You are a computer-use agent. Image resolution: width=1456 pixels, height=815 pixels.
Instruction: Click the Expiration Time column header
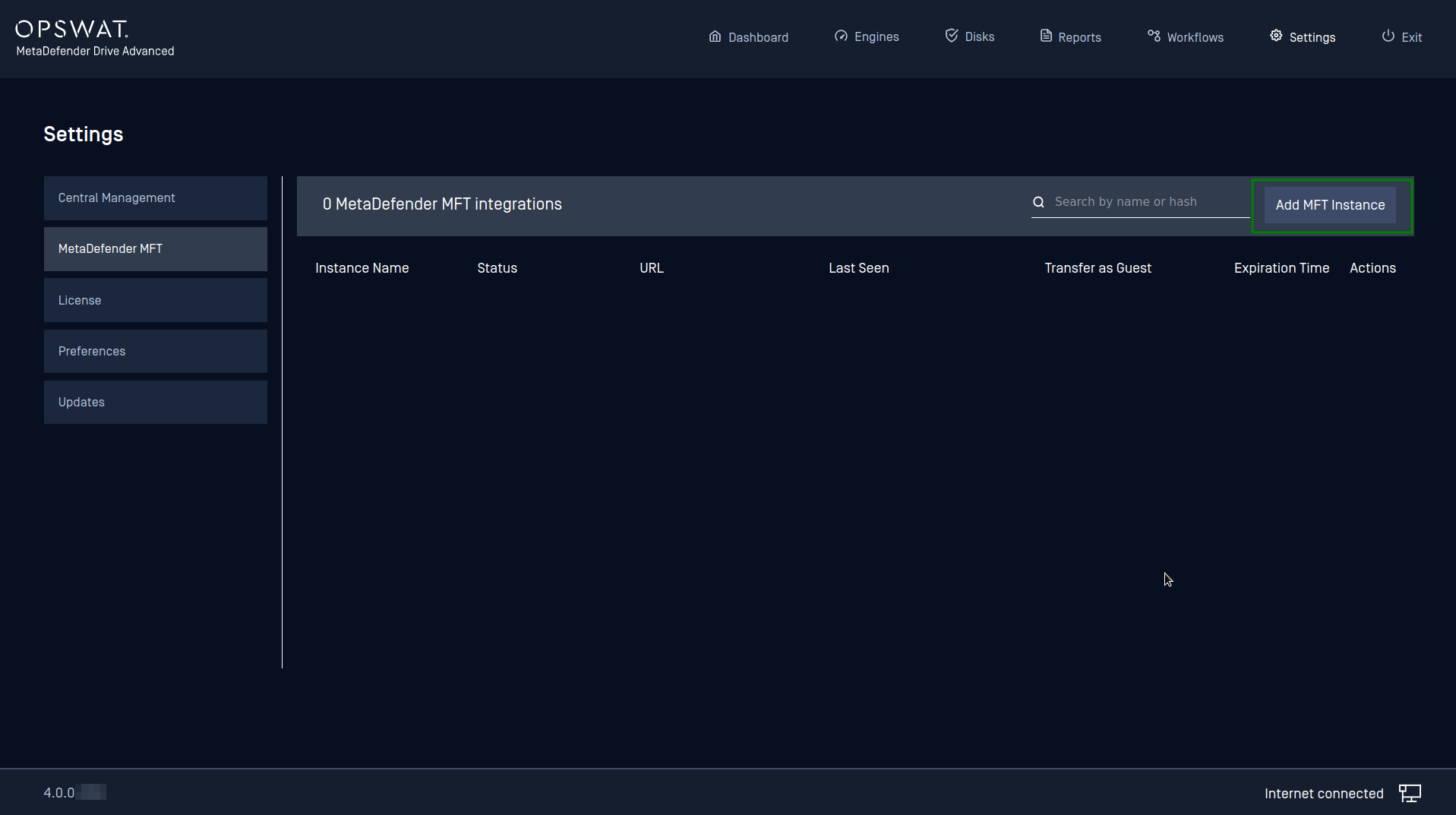[x=1281, y=268]
